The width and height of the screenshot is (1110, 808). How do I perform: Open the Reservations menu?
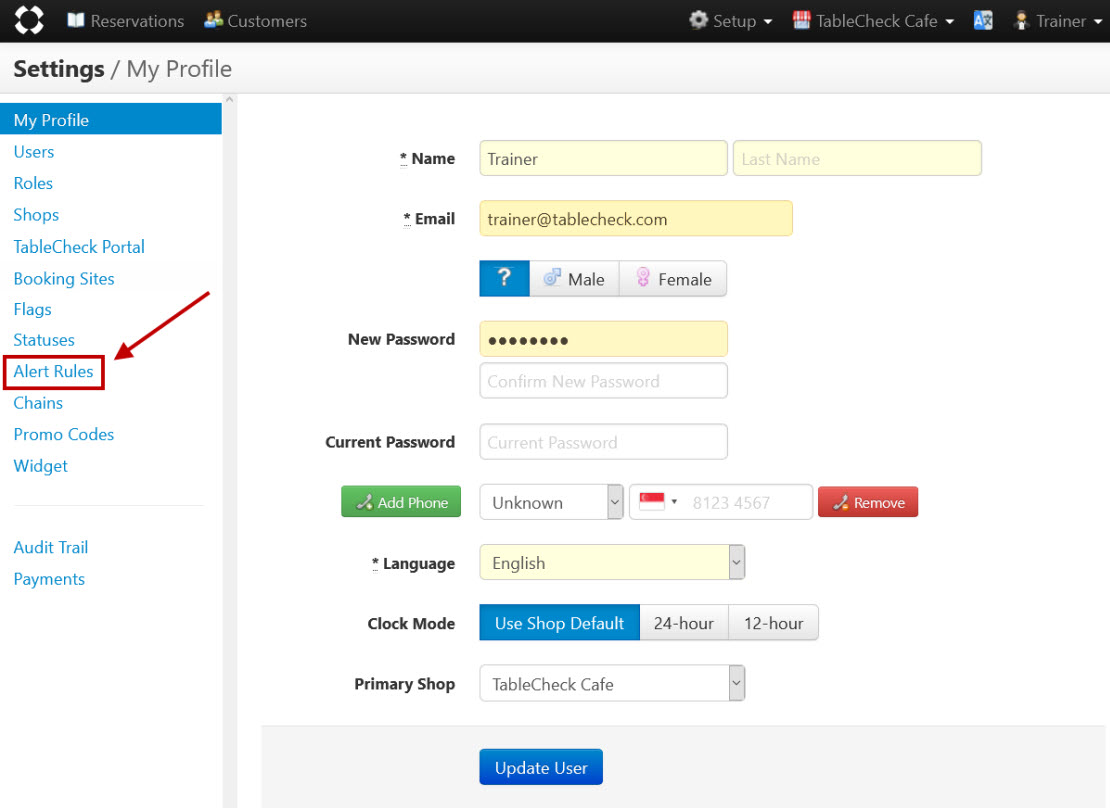coord(125,21)
